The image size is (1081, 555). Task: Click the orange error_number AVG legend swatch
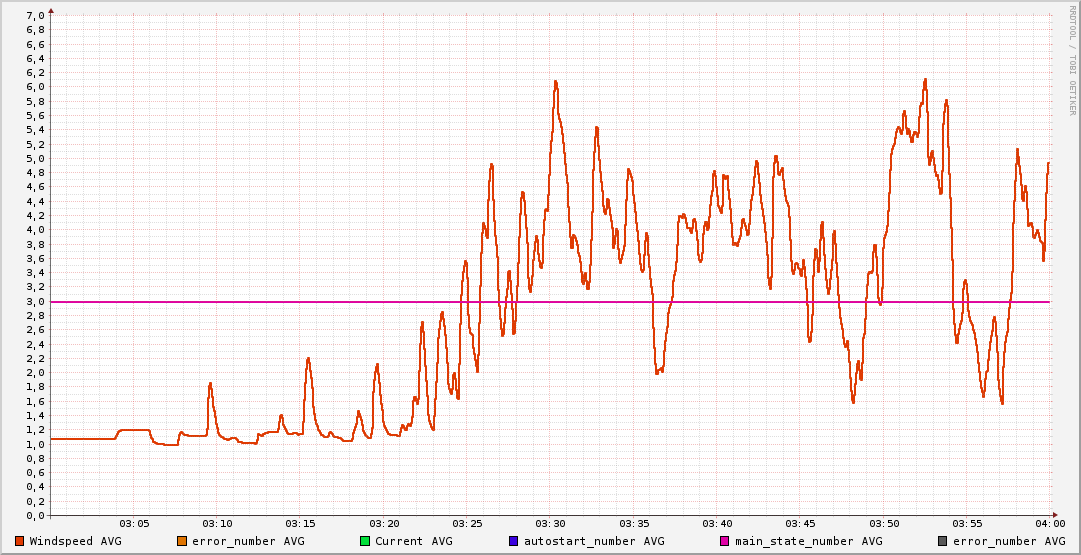tap(182, 541)
